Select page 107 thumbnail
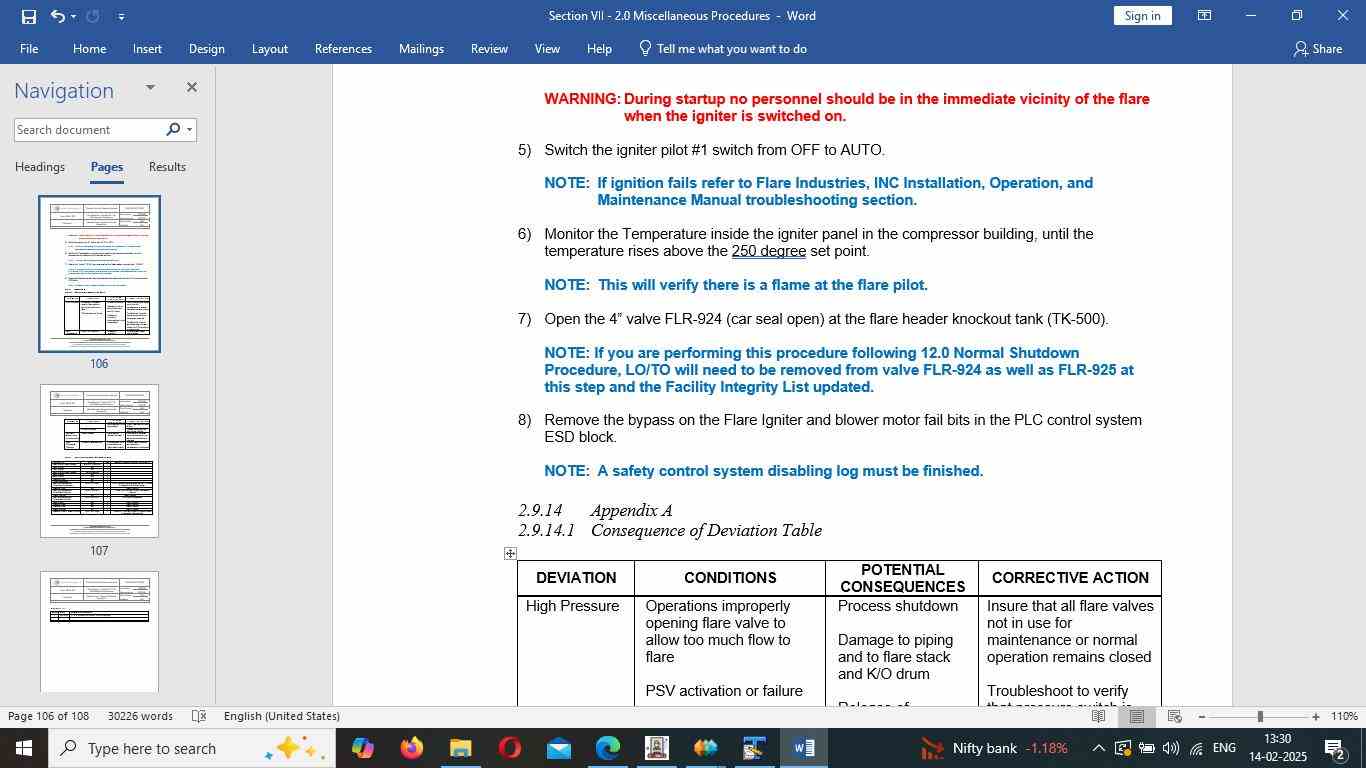 [99, 461]
